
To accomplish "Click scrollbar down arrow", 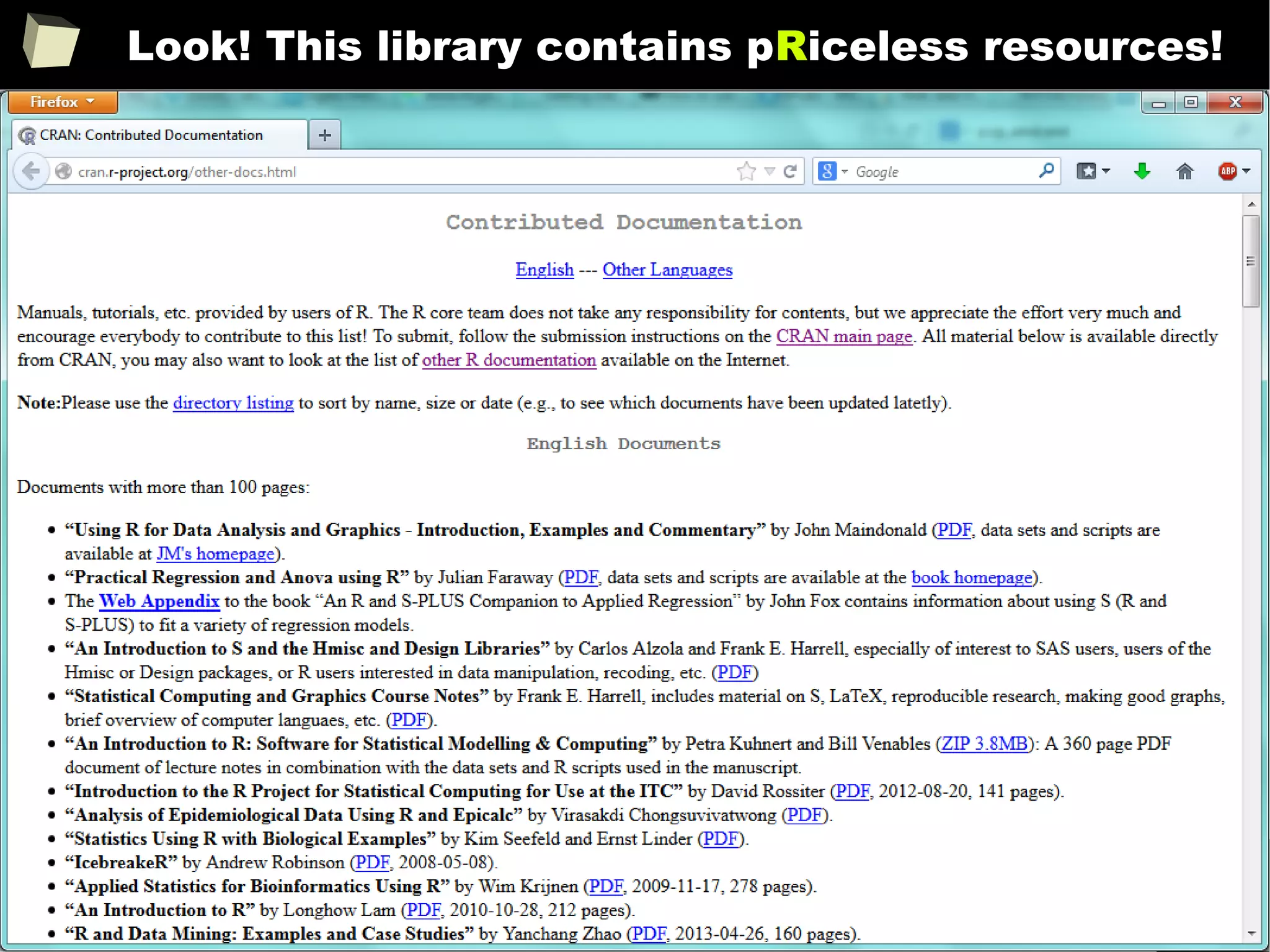I will coord(1251,933).
